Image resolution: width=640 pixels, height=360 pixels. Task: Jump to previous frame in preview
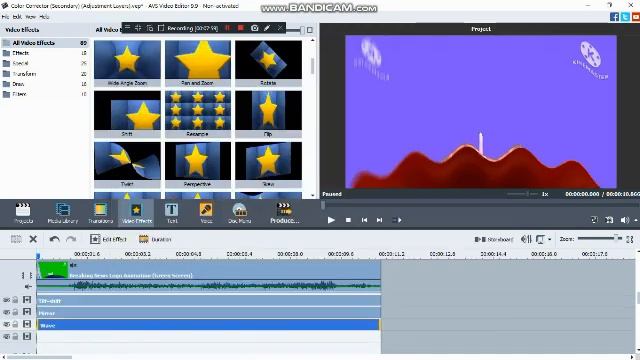click(364, 220)
